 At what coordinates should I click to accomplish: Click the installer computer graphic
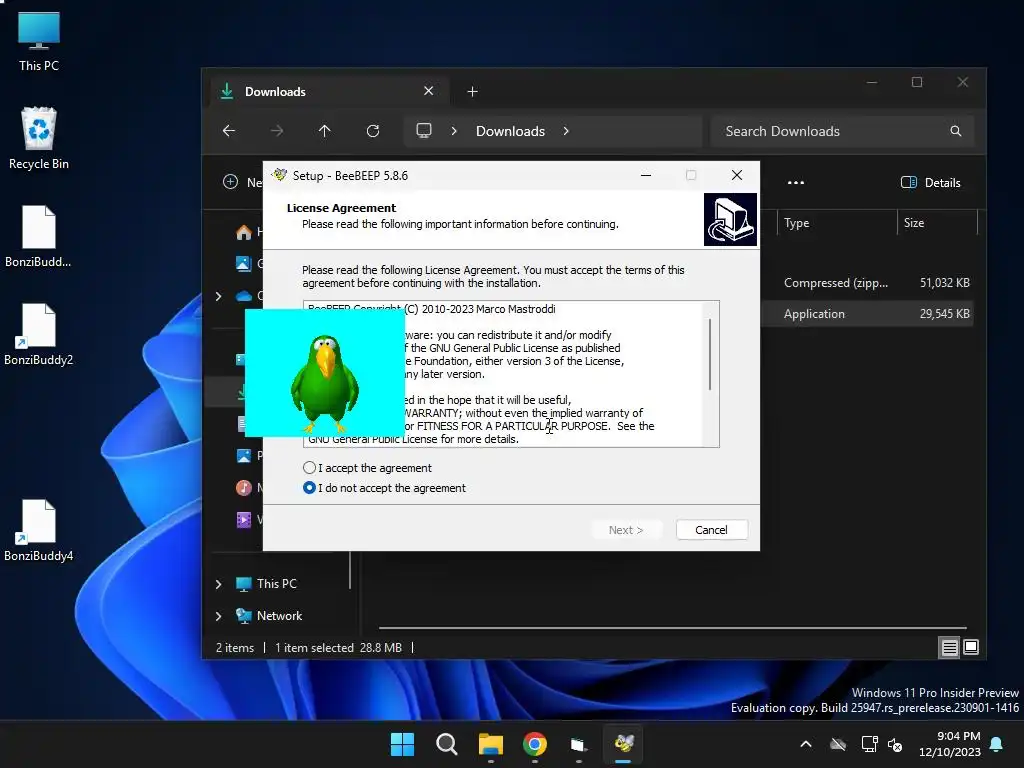(x=730, y=219)
